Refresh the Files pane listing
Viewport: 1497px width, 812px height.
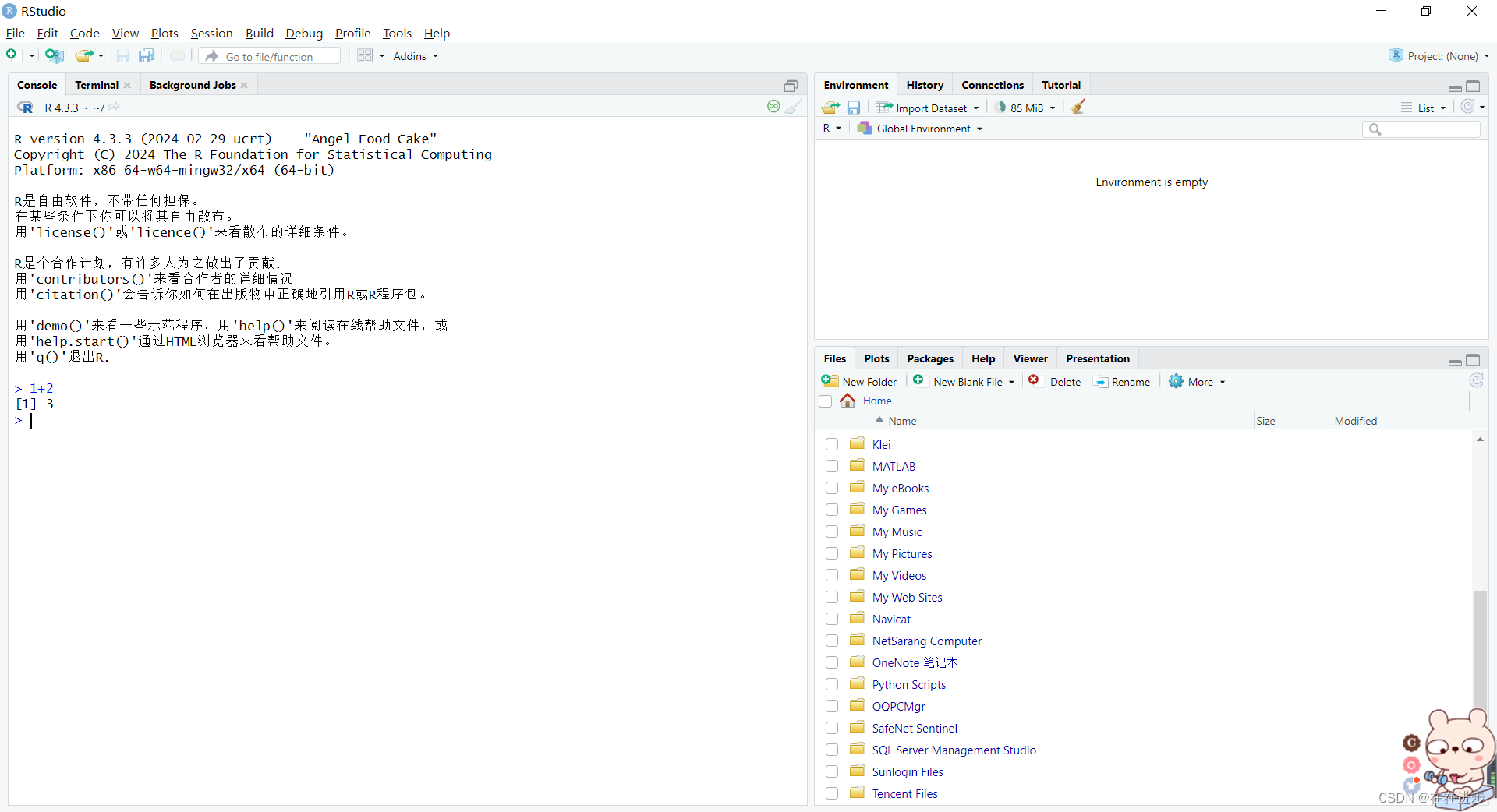pos(1476,381)
